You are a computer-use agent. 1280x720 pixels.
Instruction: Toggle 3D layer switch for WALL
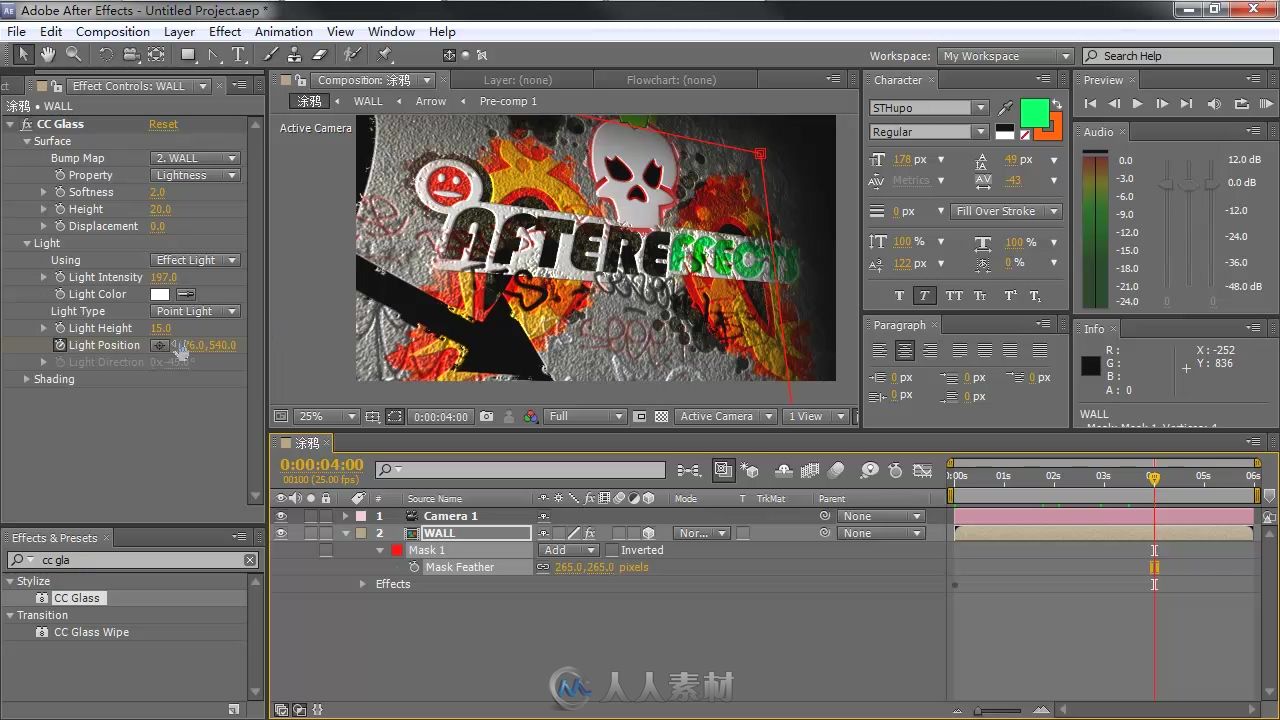[648, 533]
